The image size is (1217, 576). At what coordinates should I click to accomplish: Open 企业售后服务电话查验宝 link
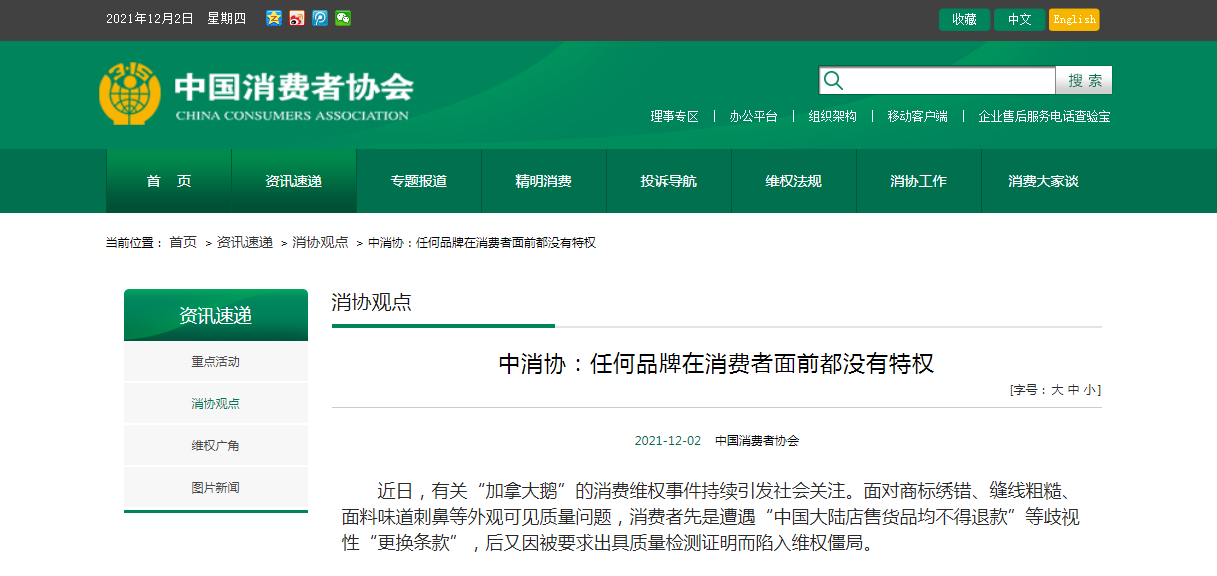pyautogui.click(x=1044, y=116)
